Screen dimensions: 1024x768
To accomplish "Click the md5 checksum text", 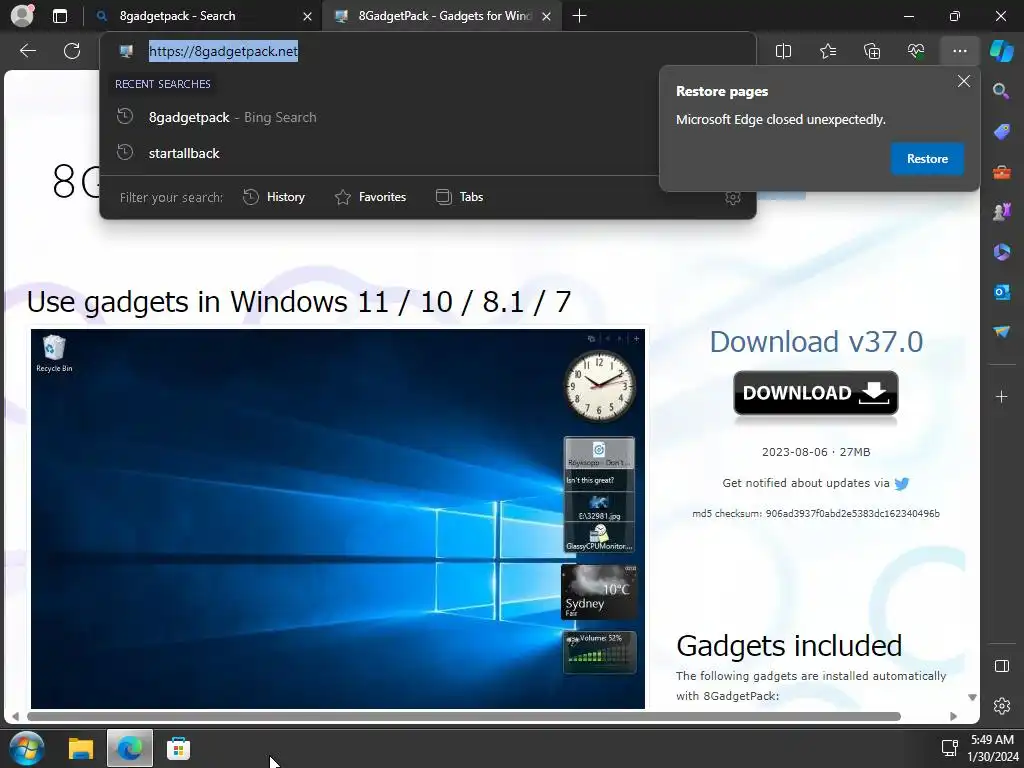I will coord(816,514).
